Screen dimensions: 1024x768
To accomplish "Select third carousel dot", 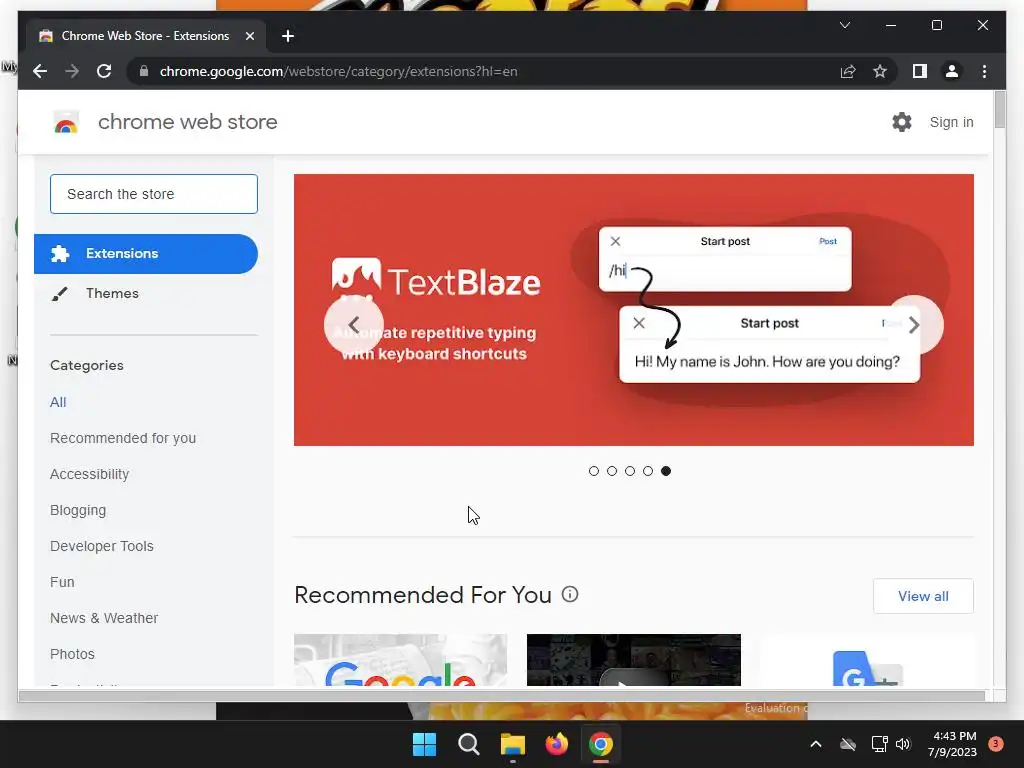I will click(630, 471).
